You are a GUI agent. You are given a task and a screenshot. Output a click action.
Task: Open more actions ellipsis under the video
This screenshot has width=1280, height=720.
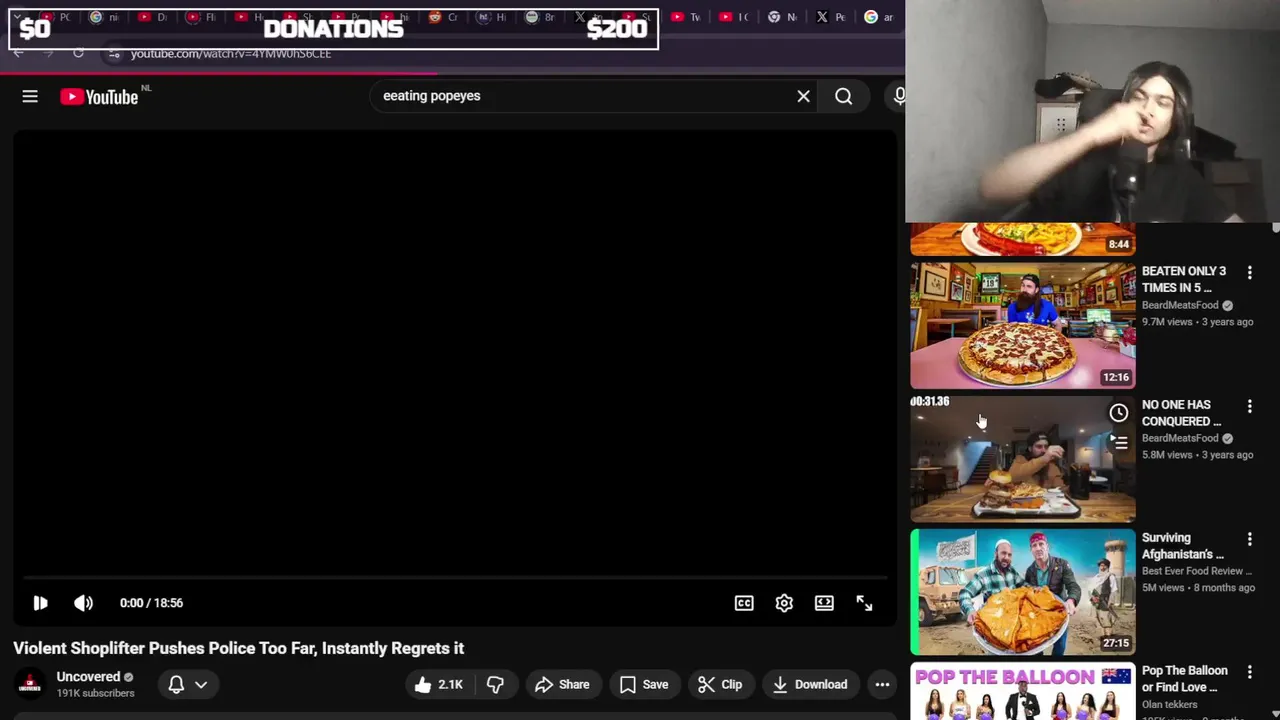pos(882,684)
